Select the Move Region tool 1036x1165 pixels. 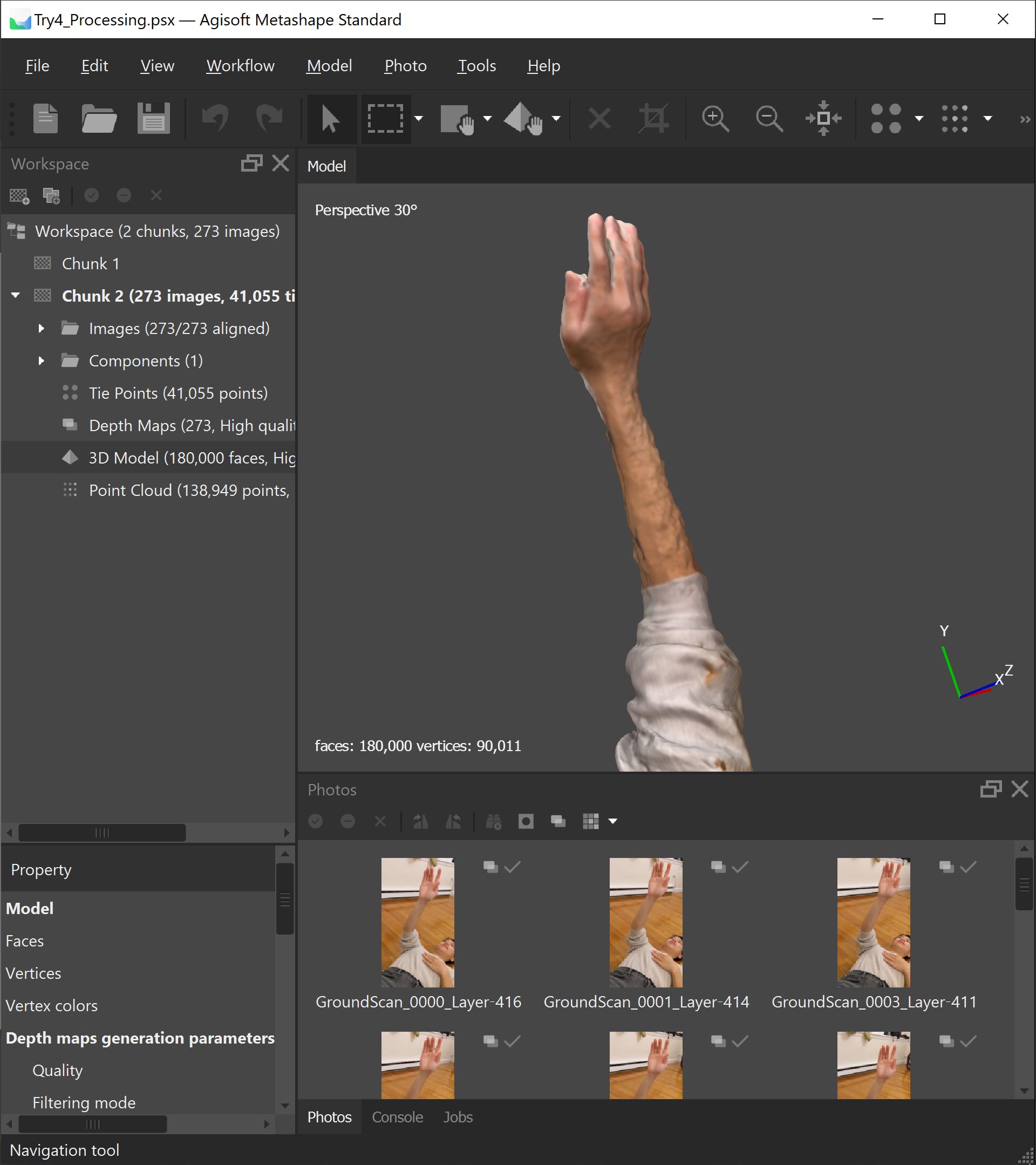pyautogui.click(x=456, y=119)
